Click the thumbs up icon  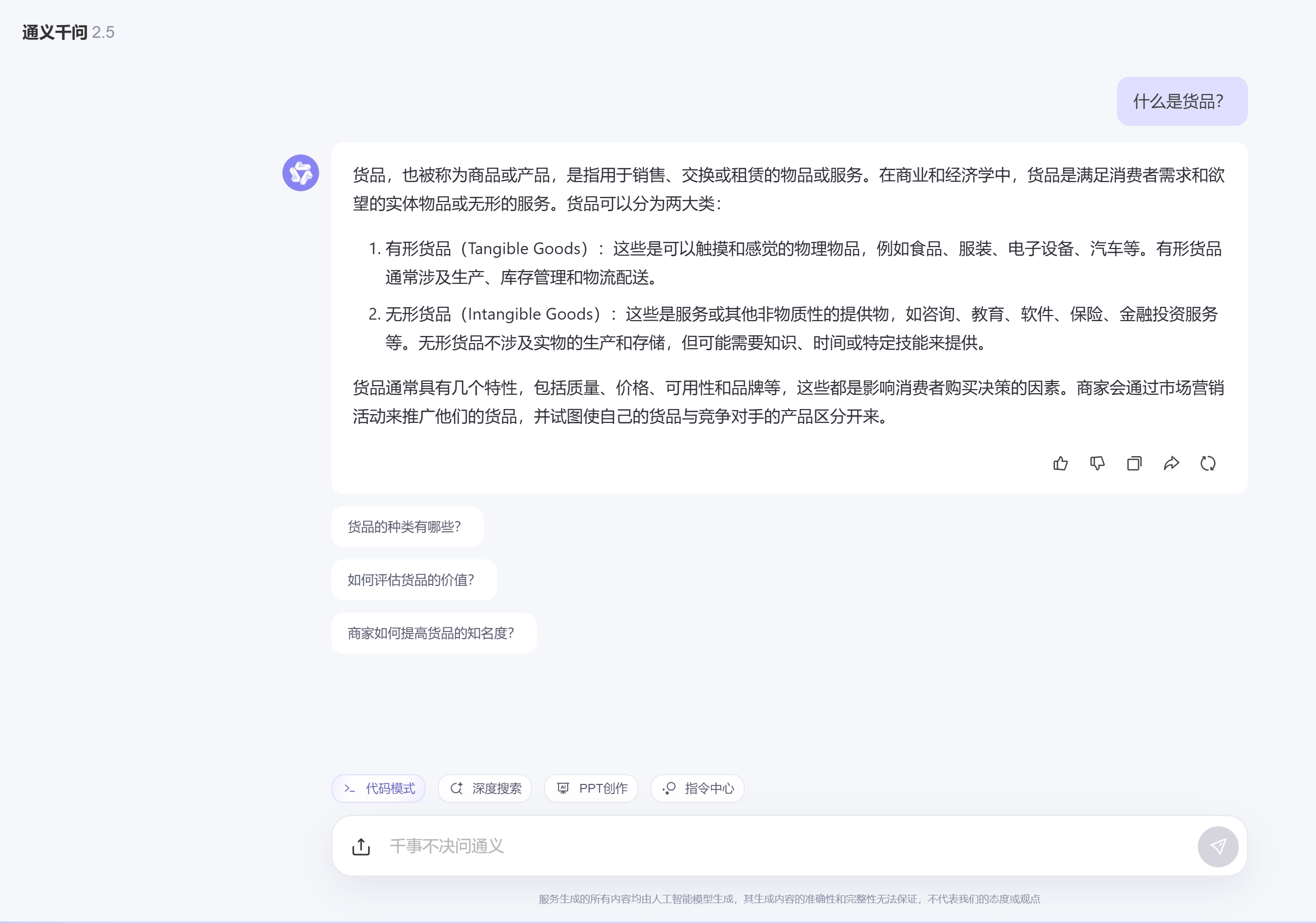1060,463
